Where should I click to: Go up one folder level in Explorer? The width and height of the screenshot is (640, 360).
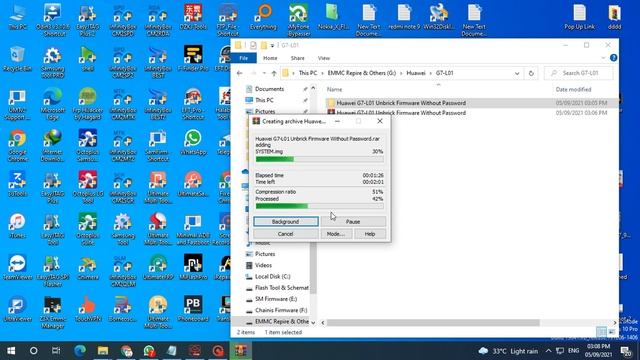[274, 73]
